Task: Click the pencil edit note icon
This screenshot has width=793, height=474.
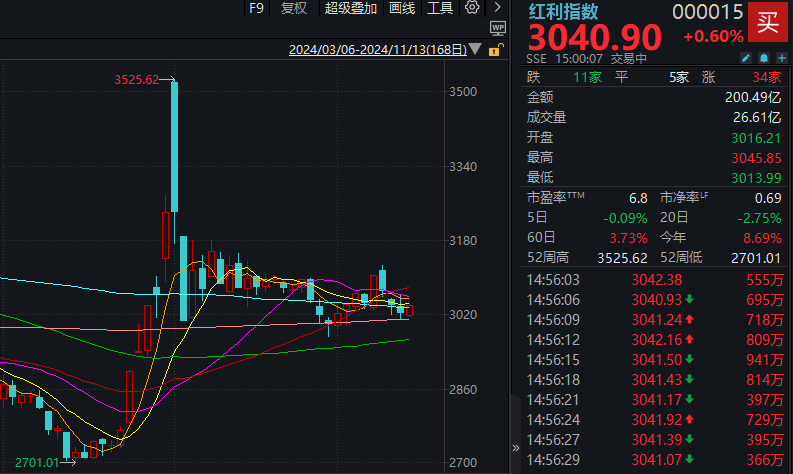Action: 746,58
